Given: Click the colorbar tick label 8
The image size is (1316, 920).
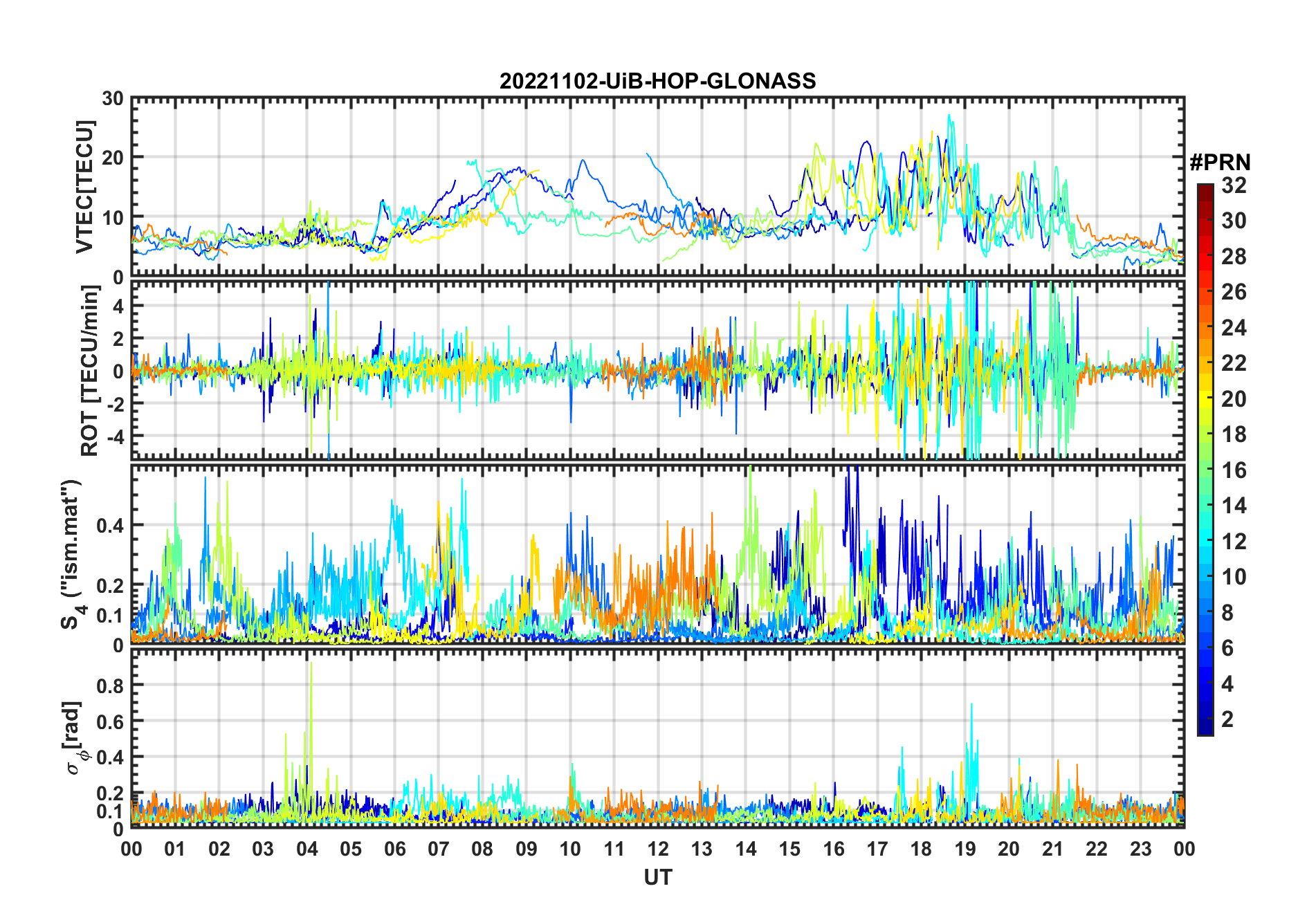Looking at the screenshot, I should pos(1227,612).
